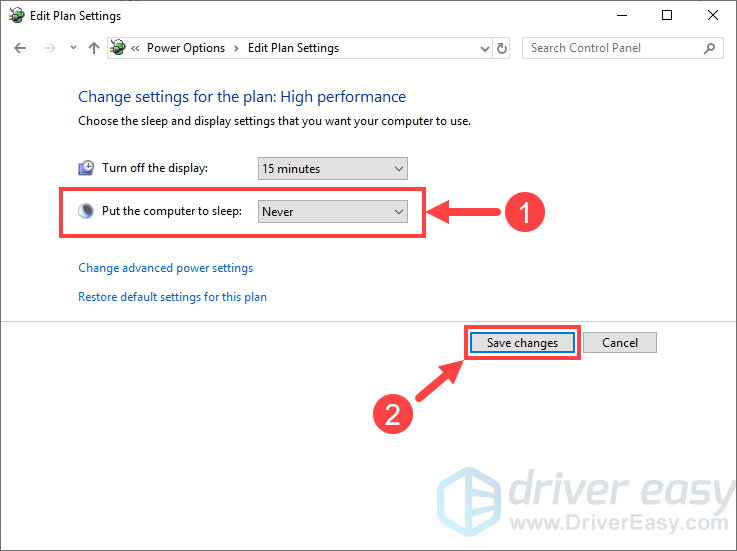Click the Forward navigation arrow
Image resolution: width=737 pixels, height=551 pixels.
[x=47, y=48]
